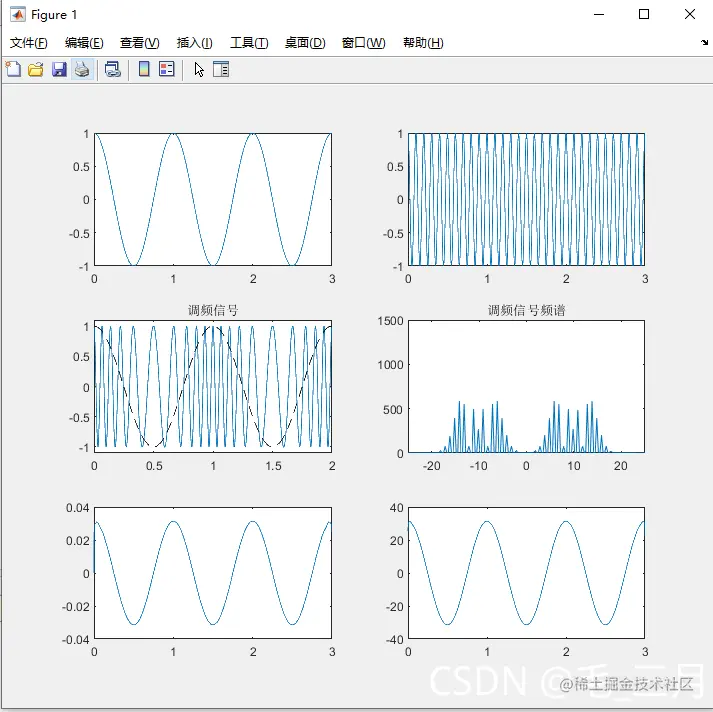Click the -20 x-axis label on spectrum plot

point(431,466)
